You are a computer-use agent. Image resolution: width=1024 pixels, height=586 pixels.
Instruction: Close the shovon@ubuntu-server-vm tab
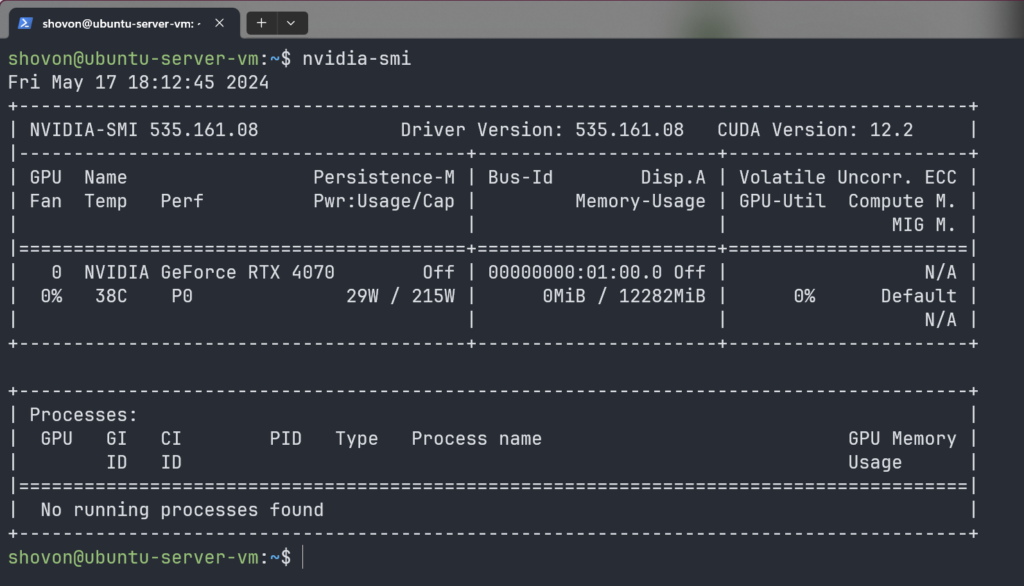(x=219, y=23)
